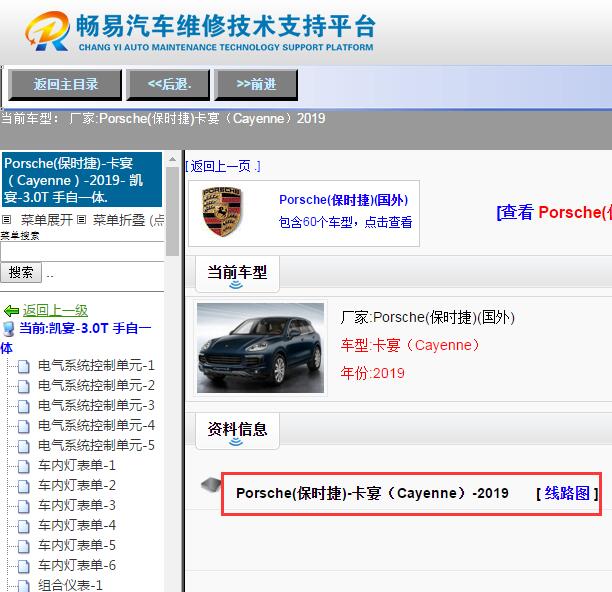612x592 pixels.
Task: Click page icon for 组合仪表-1
Action: (x=24, y=586)
